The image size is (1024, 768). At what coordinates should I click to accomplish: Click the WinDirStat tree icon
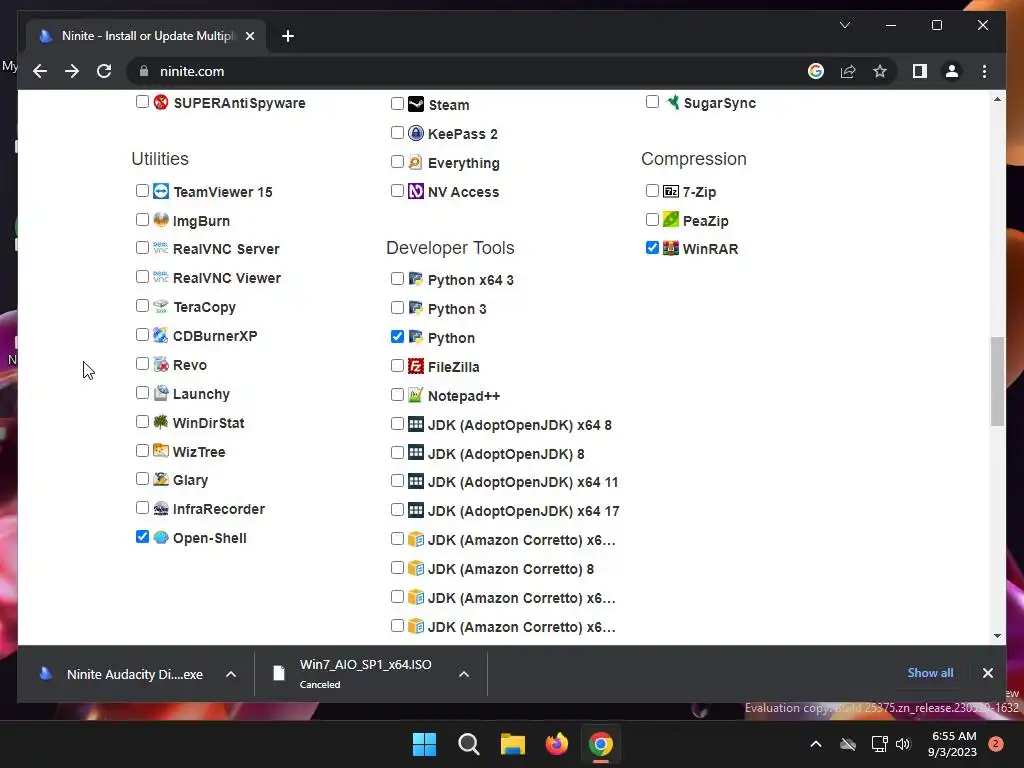click(161, 422)
